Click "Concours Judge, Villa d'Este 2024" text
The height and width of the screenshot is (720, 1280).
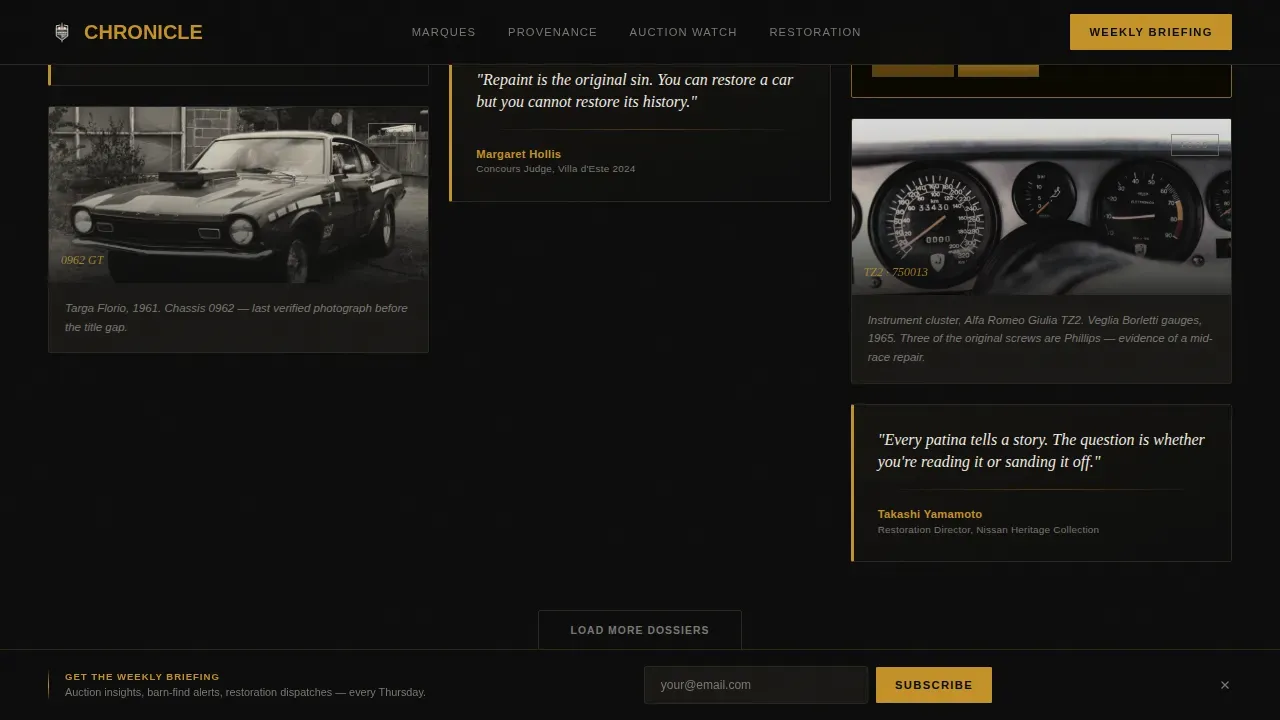coord(555,169)
